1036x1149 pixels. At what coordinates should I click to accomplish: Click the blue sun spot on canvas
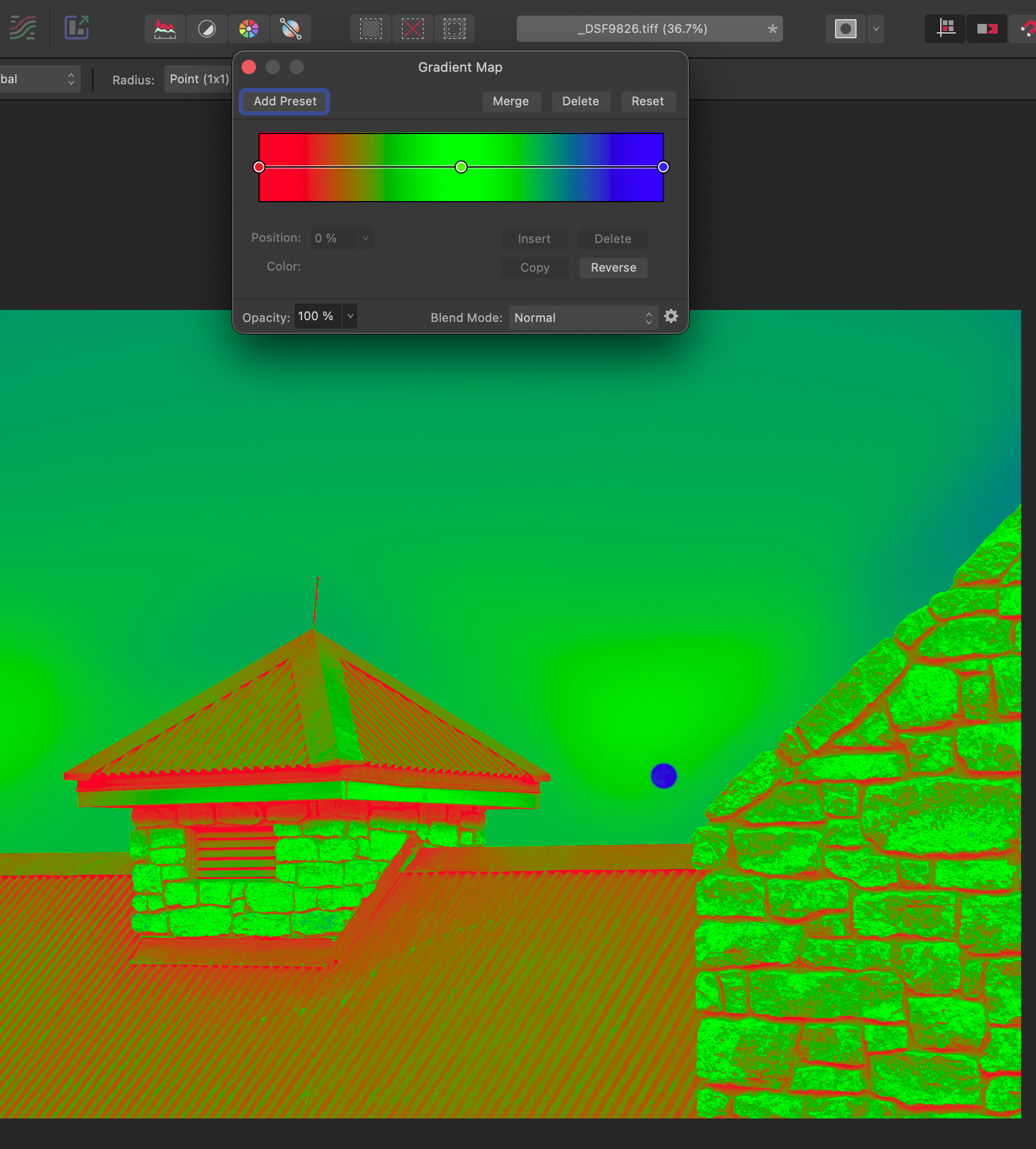click(x=664, y=776)
